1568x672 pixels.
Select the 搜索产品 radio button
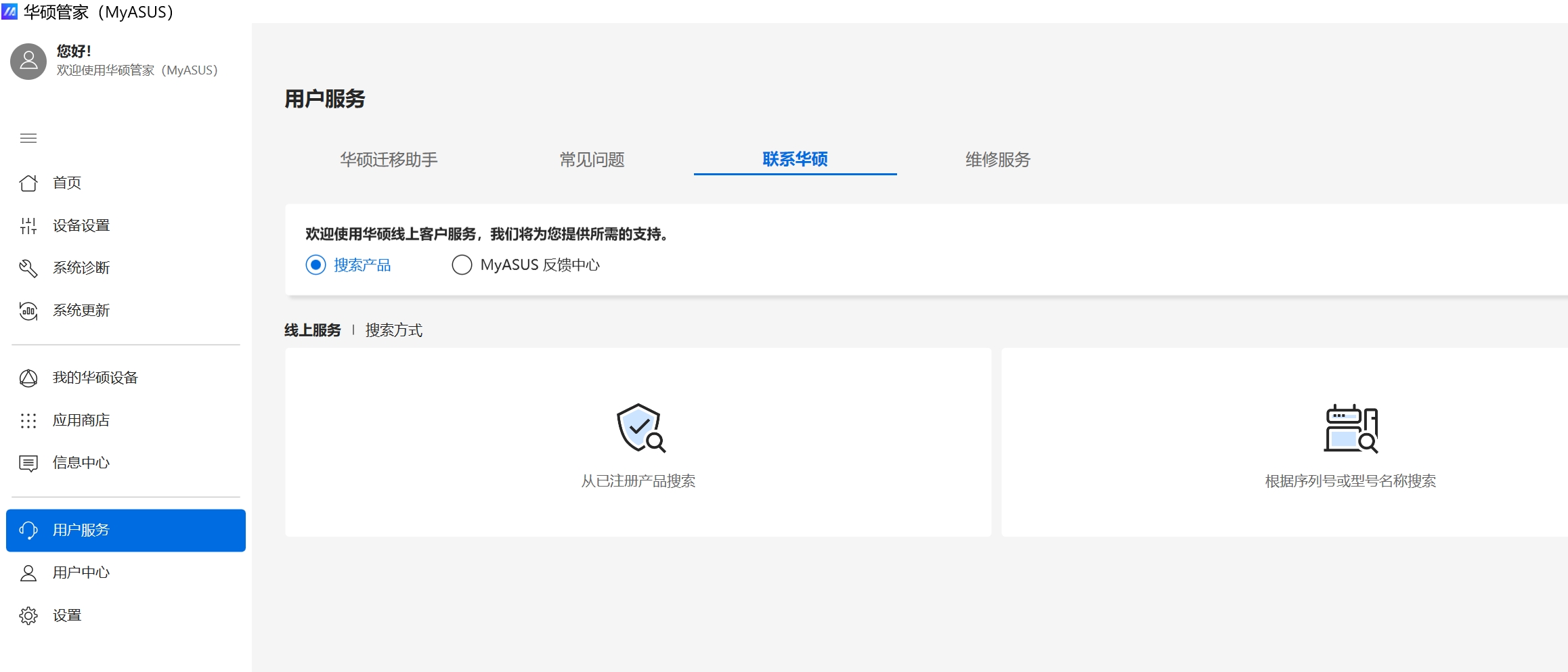[x=315, y=265]
